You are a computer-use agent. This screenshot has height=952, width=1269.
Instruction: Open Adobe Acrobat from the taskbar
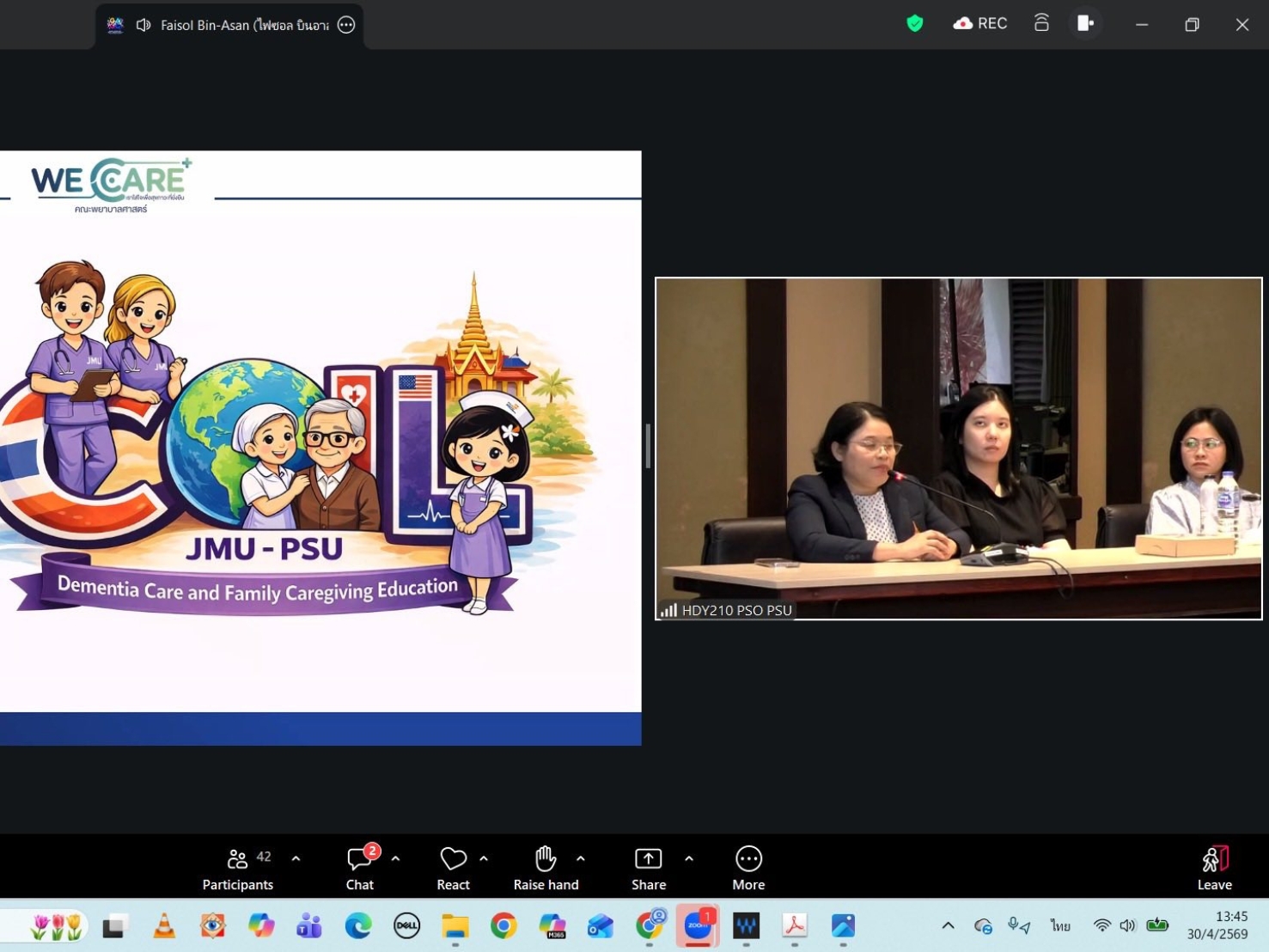(x=795, y=926)
